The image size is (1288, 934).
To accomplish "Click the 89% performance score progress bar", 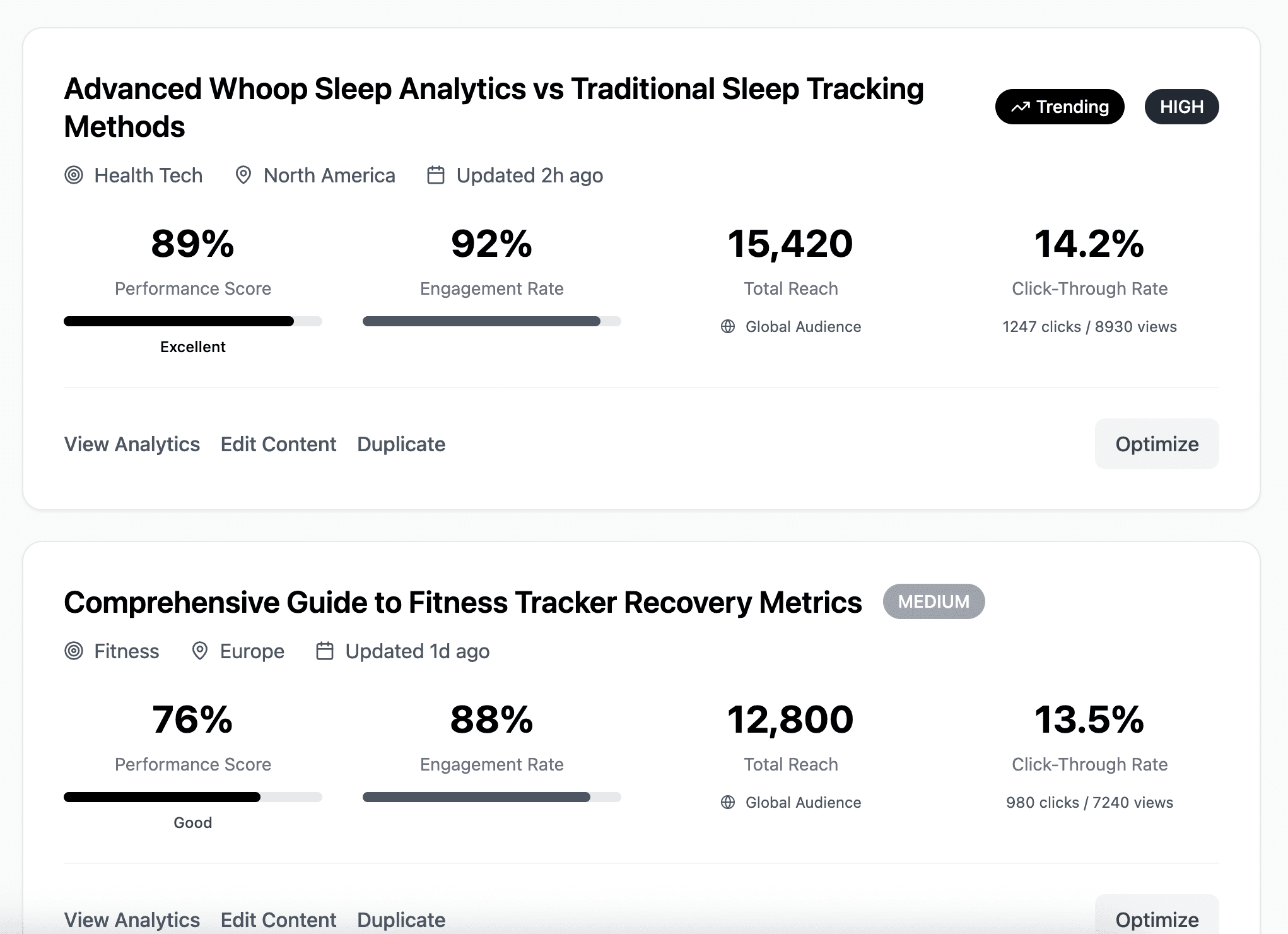I will coord(192,322).
